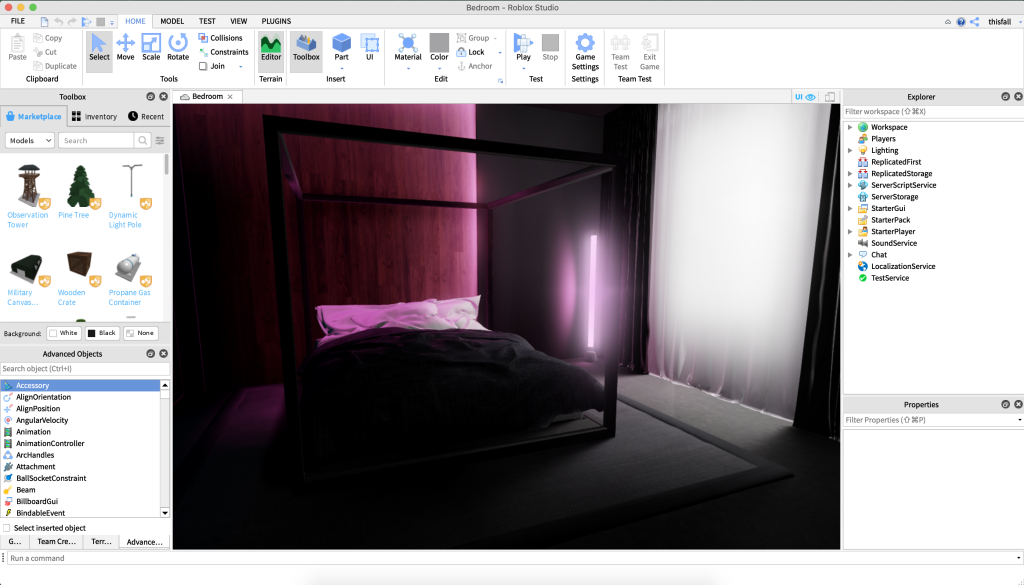Activate the Scale tool
Image resolution: width=1024 pixels, height=585 pixels.
pos(151,47)
